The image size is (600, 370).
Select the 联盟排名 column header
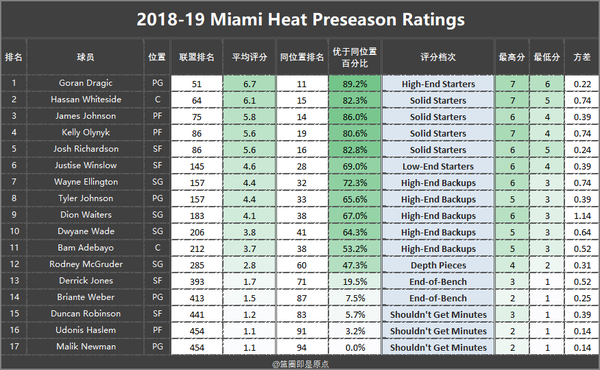197,57
